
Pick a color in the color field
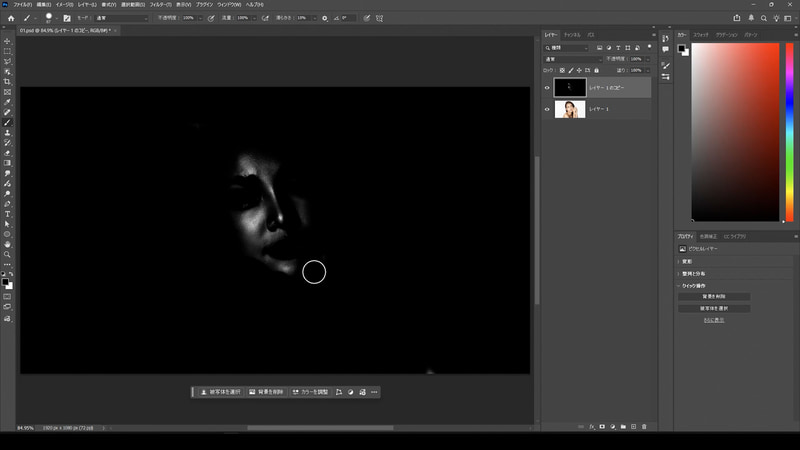tap(735, 132)
